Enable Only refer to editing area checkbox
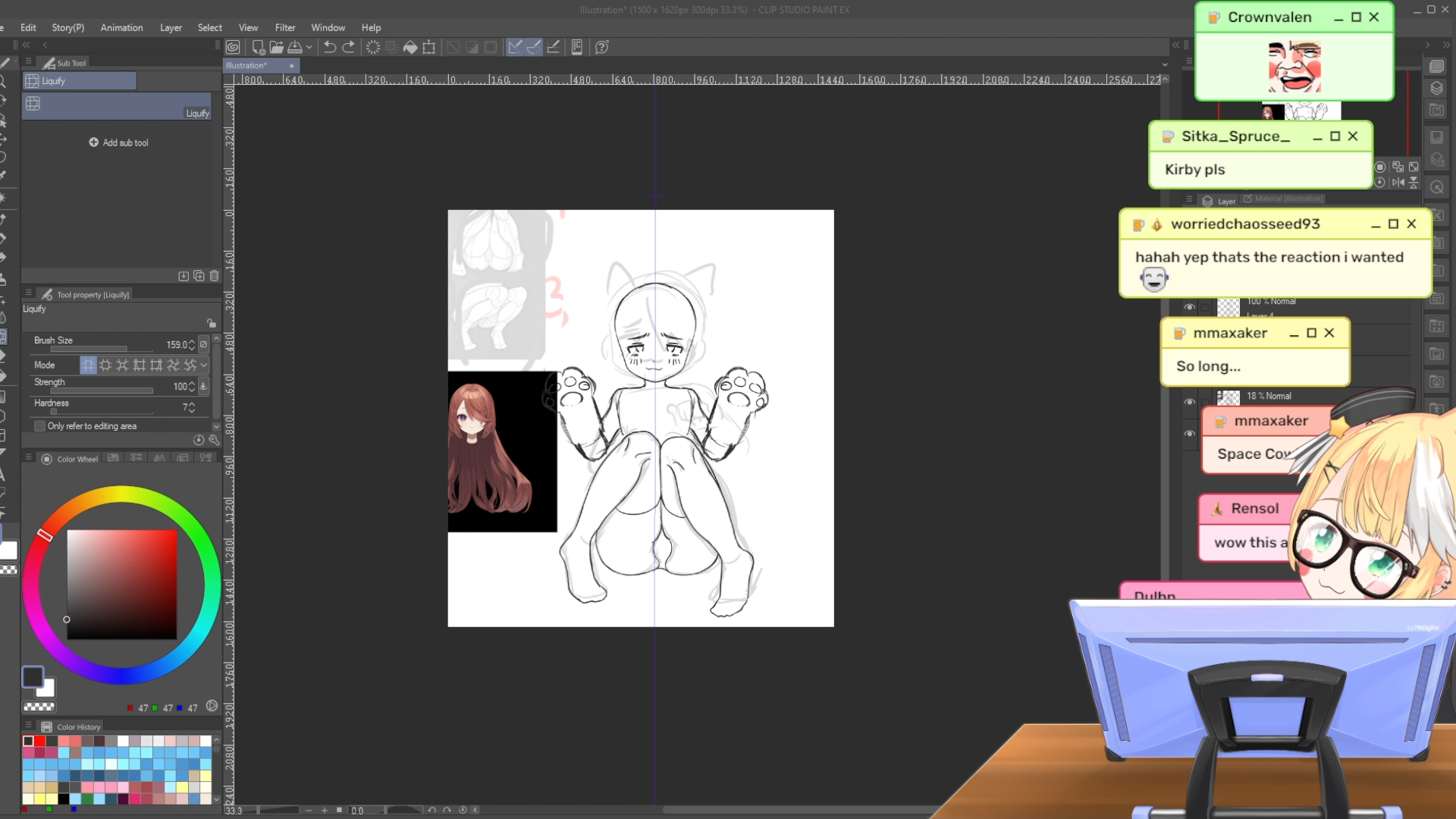Image resolution: width=1456 pixels, height=819 pixels. 40,426
